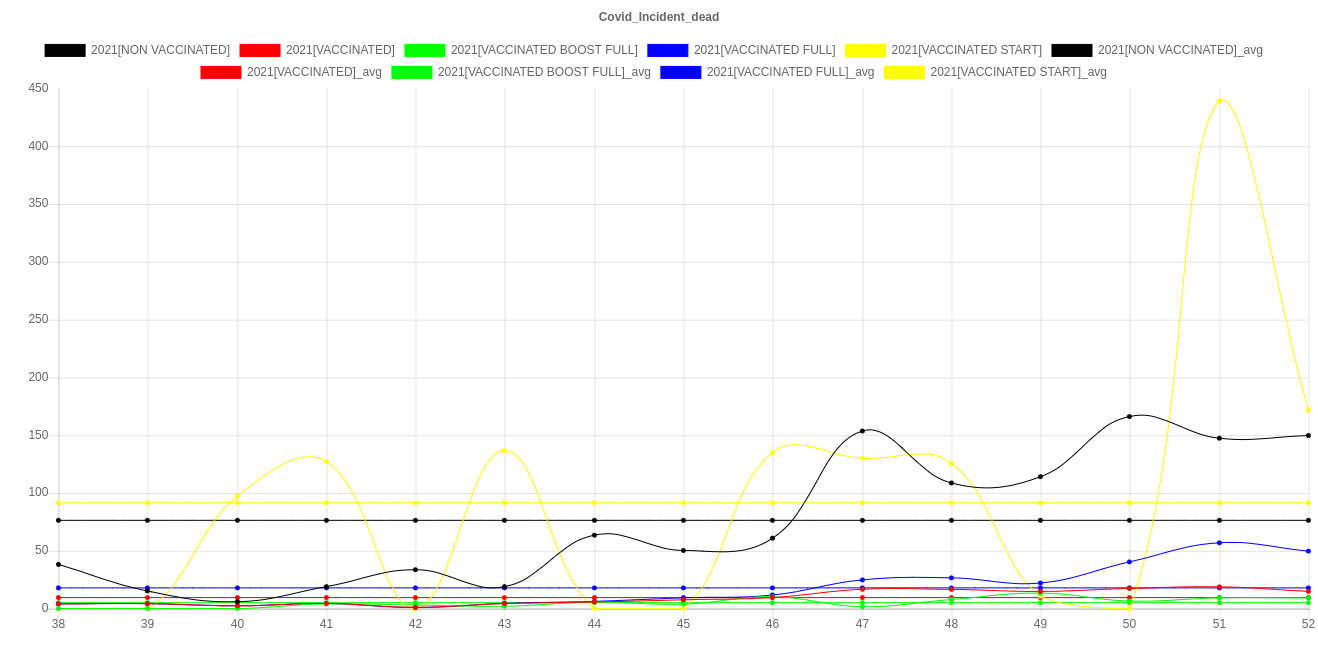This screenshot has height=659, width=1318.
Task: Select the blue curve point at week 51
Action: pyautogui.click(x=1219, y=542)
